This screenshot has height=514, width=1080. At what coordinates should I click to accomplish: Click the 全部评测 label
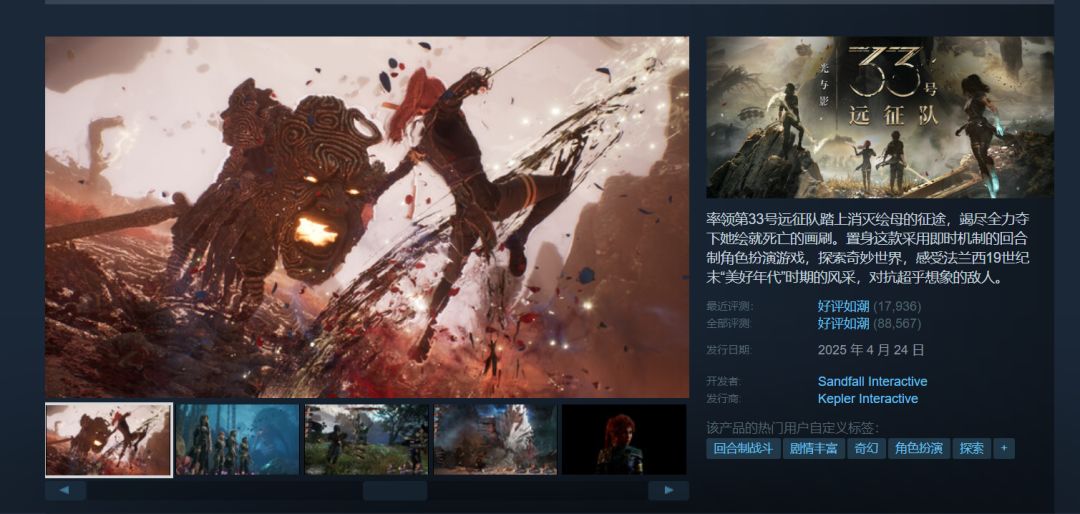tap(729, 323)
